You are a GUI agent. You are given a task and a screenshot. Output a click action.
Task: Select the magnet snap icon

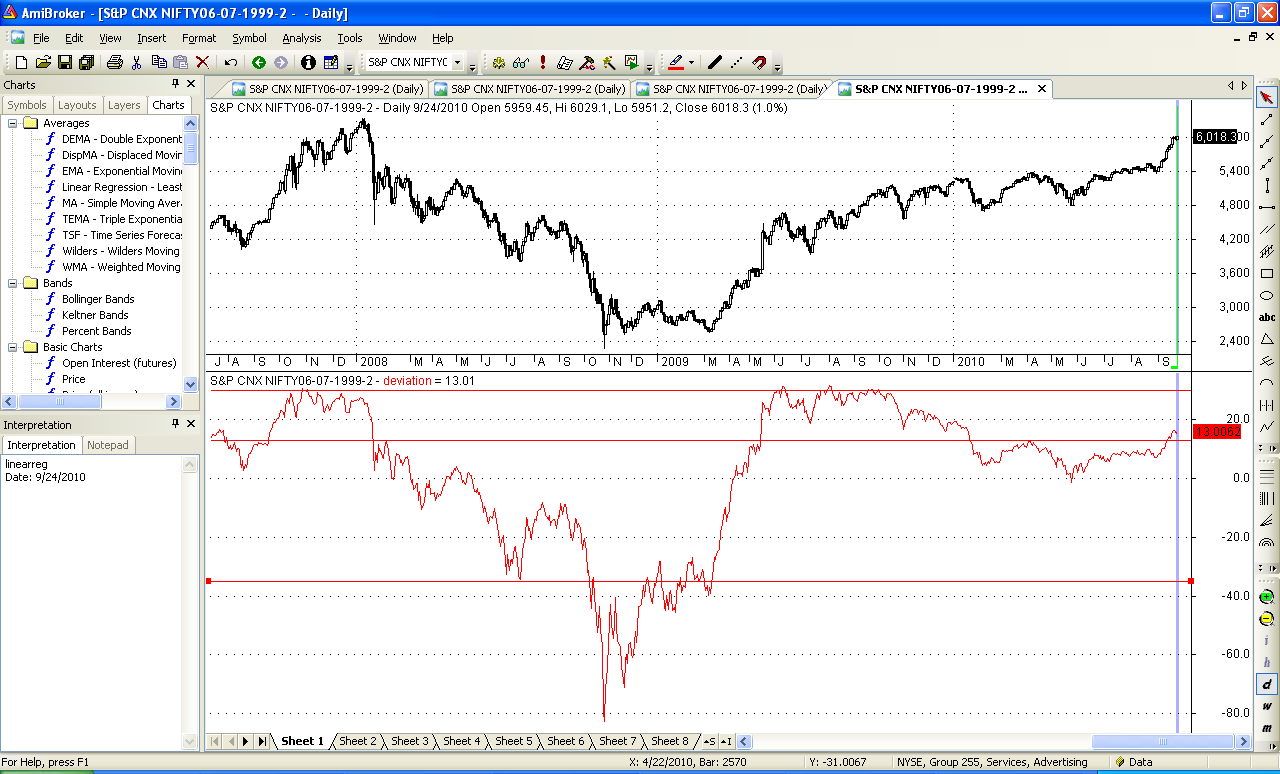point(759,62)
